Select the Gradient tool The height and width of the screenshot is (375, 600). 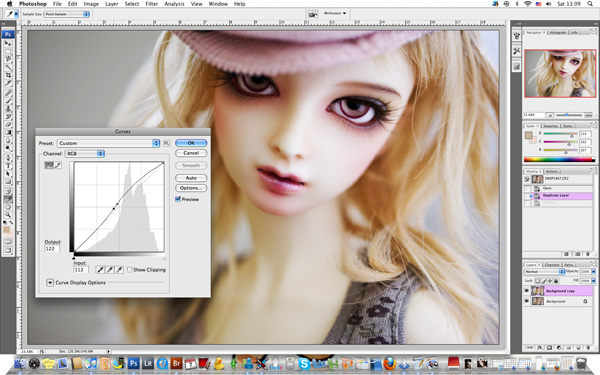tap(8, 132)
